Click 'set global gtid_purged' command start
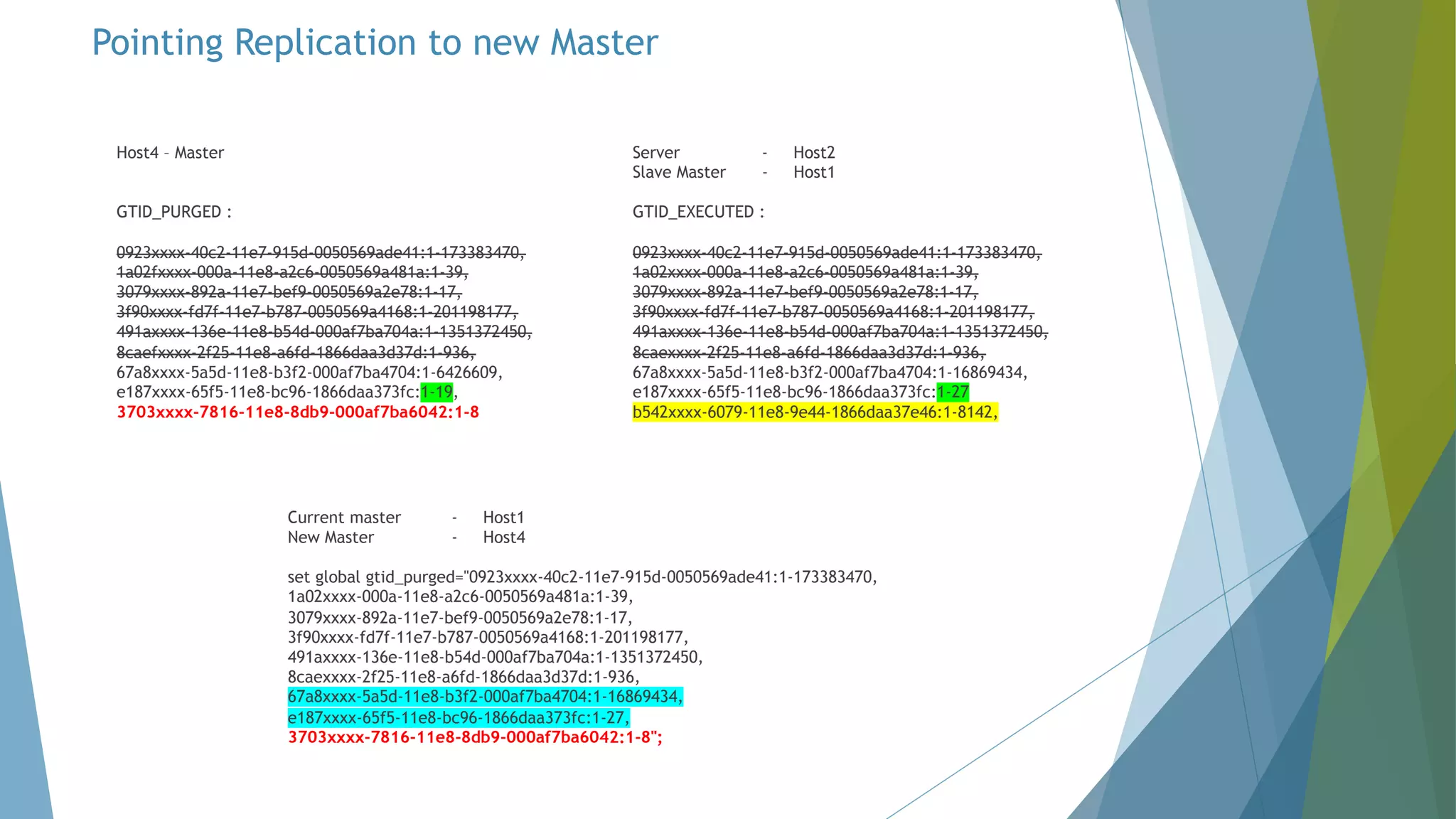Screen dimensions: 1456x819 (x=374, y=577)
